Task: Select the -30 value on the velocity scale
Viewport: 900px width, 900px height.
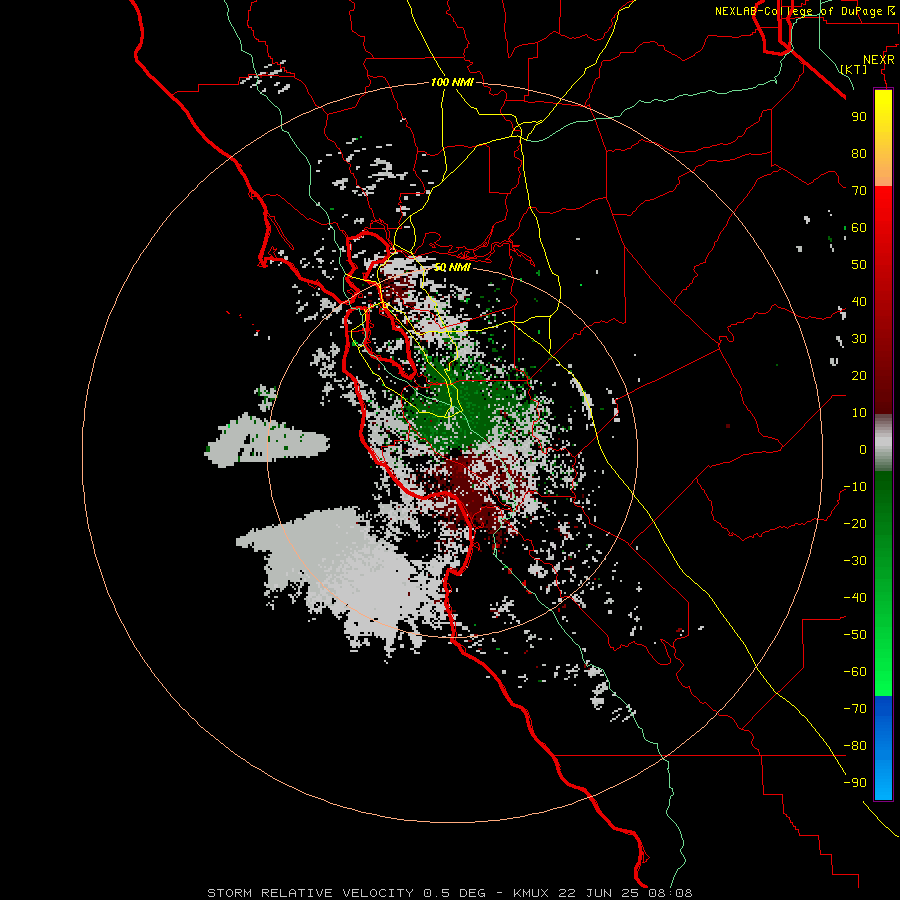Action: point(855,561)
